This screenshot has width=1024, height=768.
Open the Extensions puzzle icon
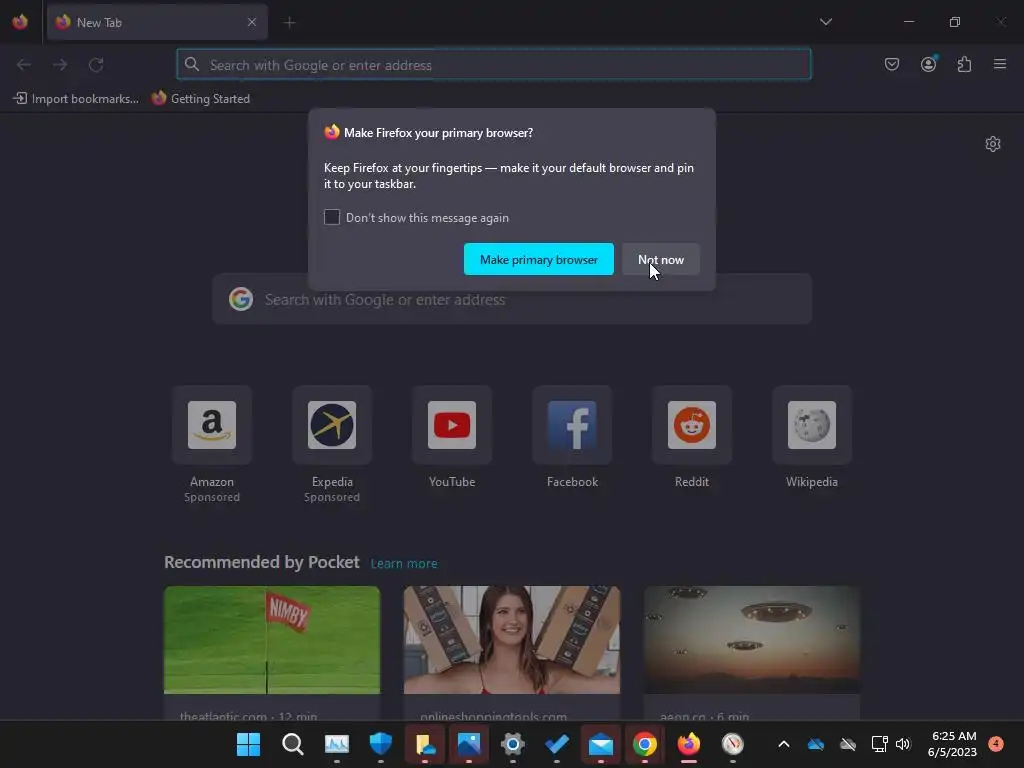tap(964, 64)
